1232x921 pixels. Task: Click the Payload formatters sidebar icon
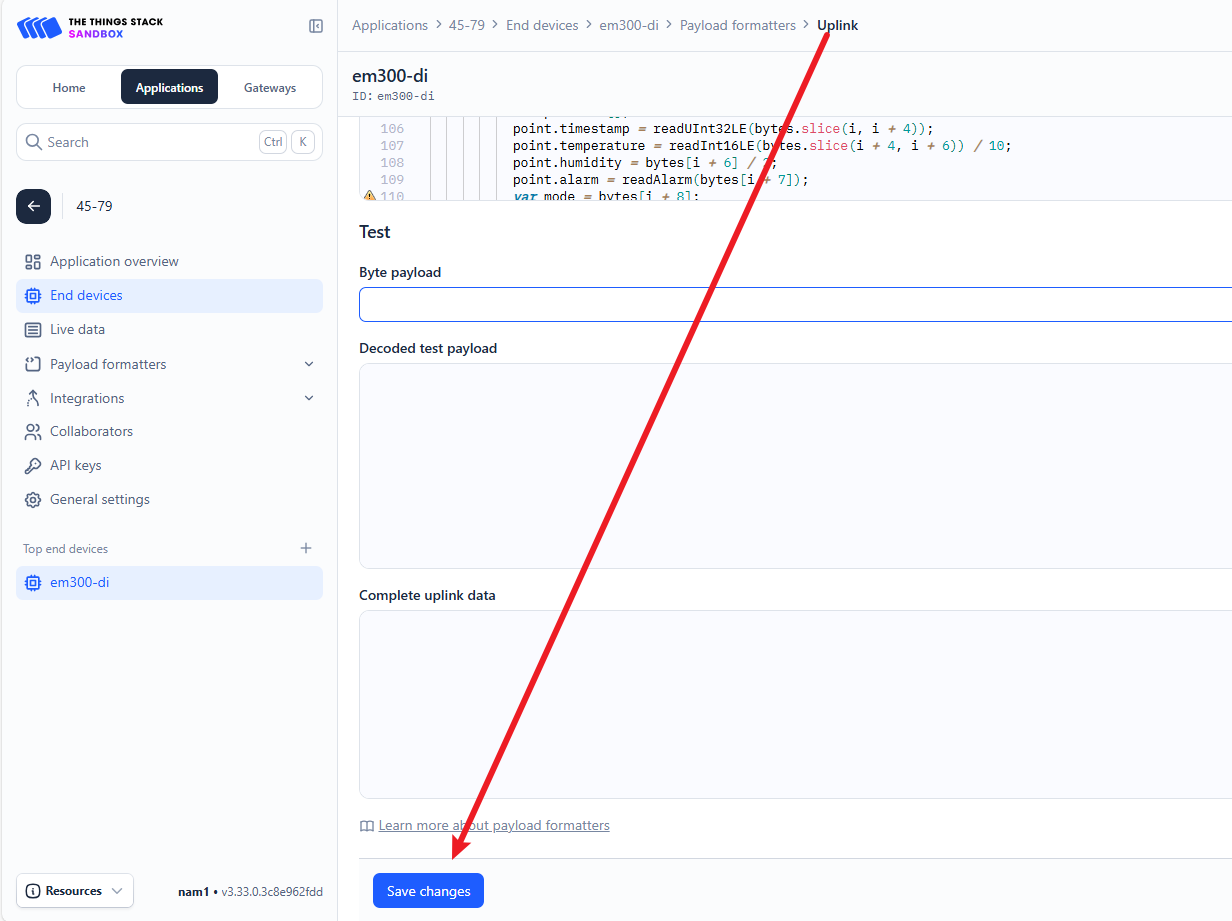(x=33, y=364)
